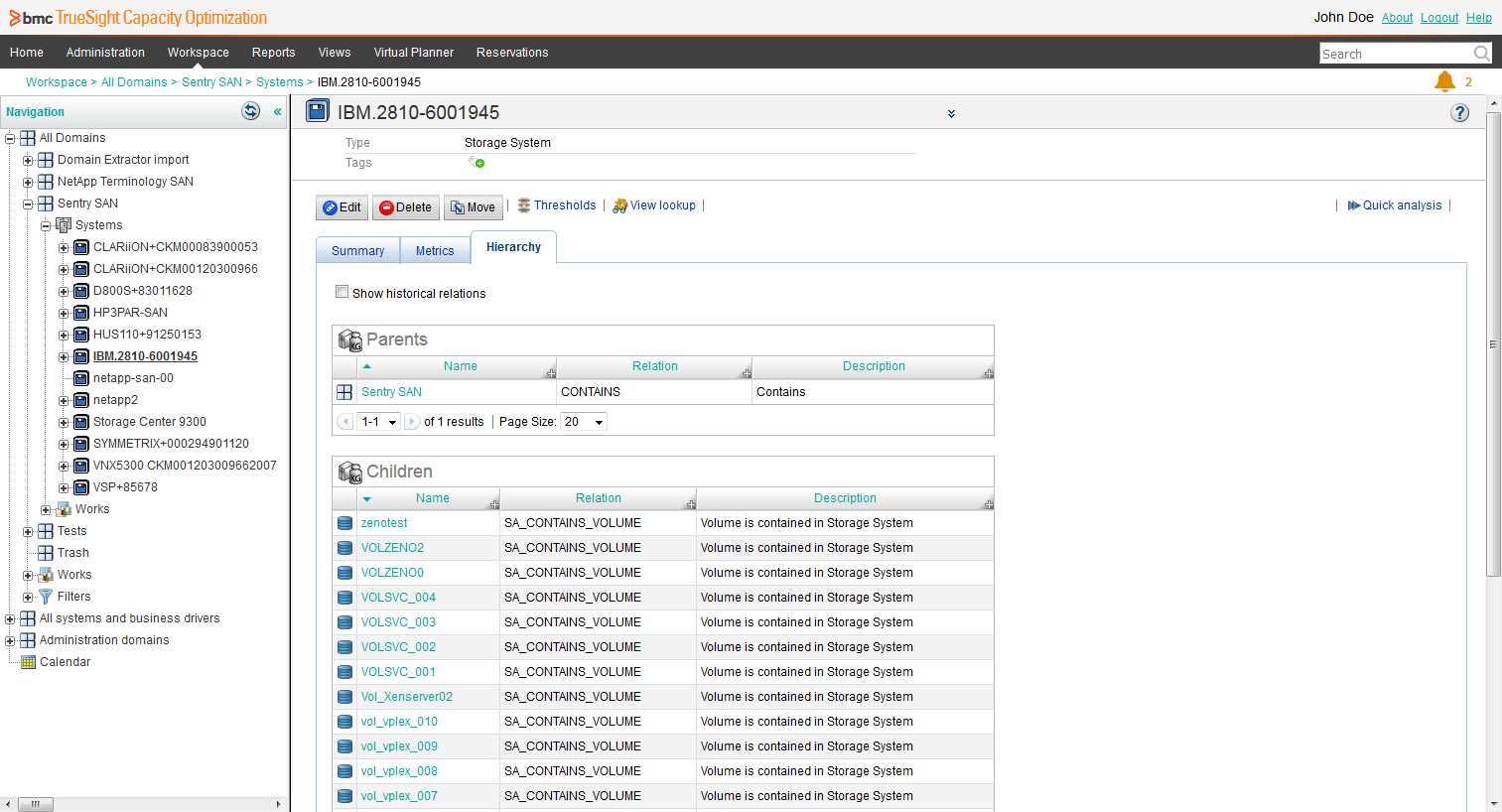1502x812 pixels.
Task: Expand Administration domains node
Action: [10, 640]
